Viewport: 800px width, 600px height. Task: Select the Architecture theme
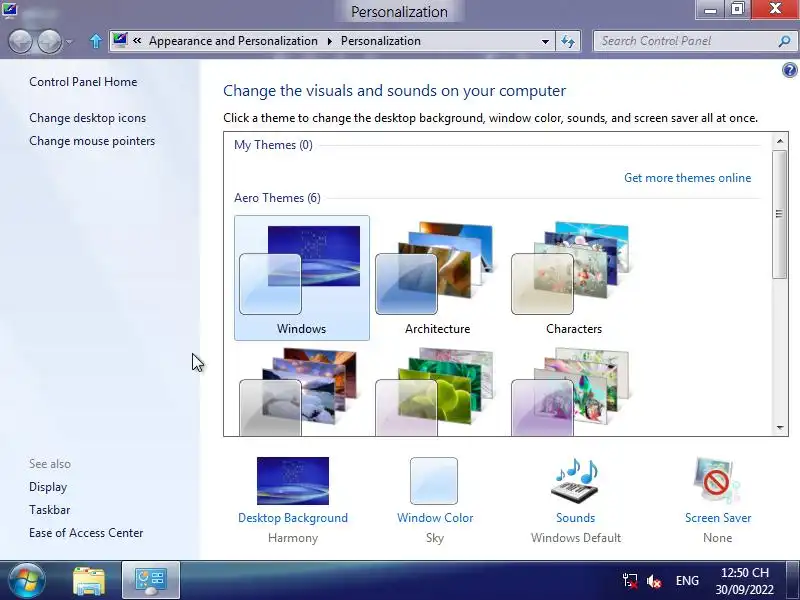(x=437, y=278)
